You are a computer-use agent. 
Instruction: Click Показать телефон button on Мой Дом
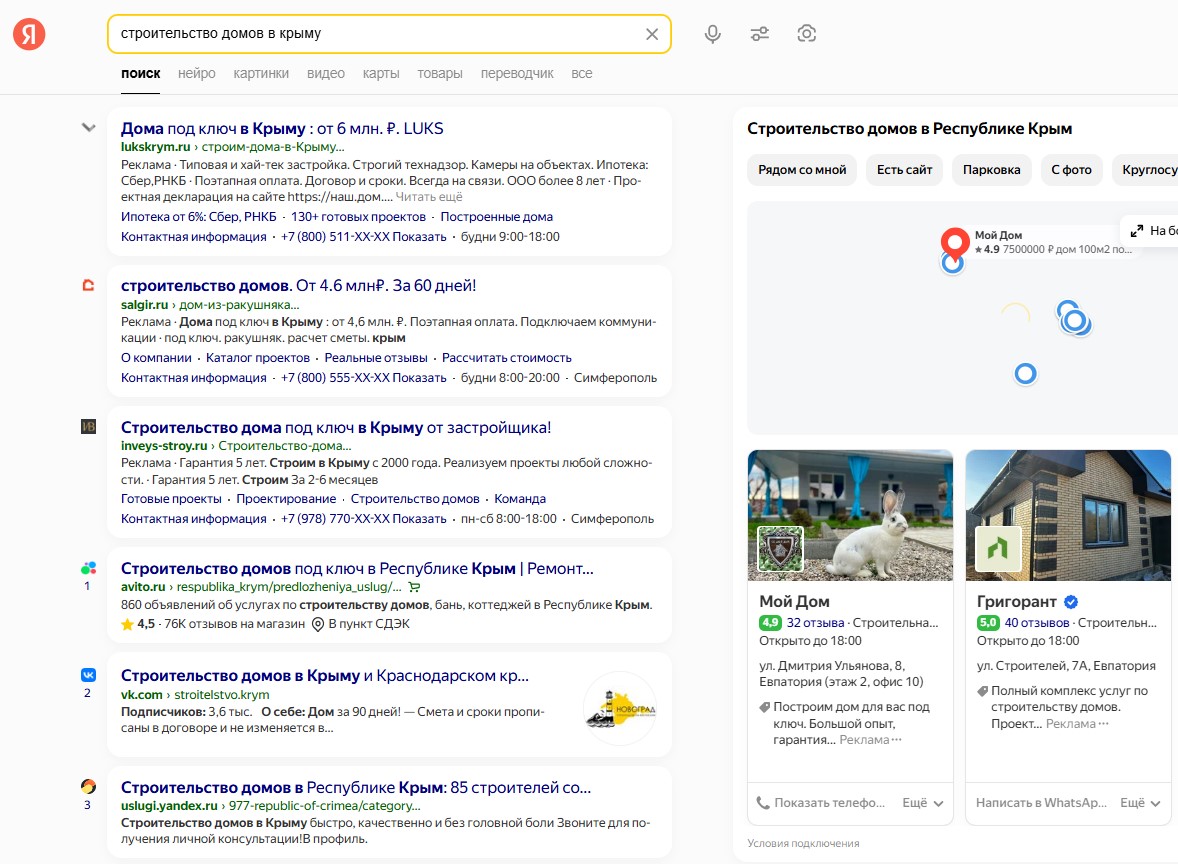(820, 803)
